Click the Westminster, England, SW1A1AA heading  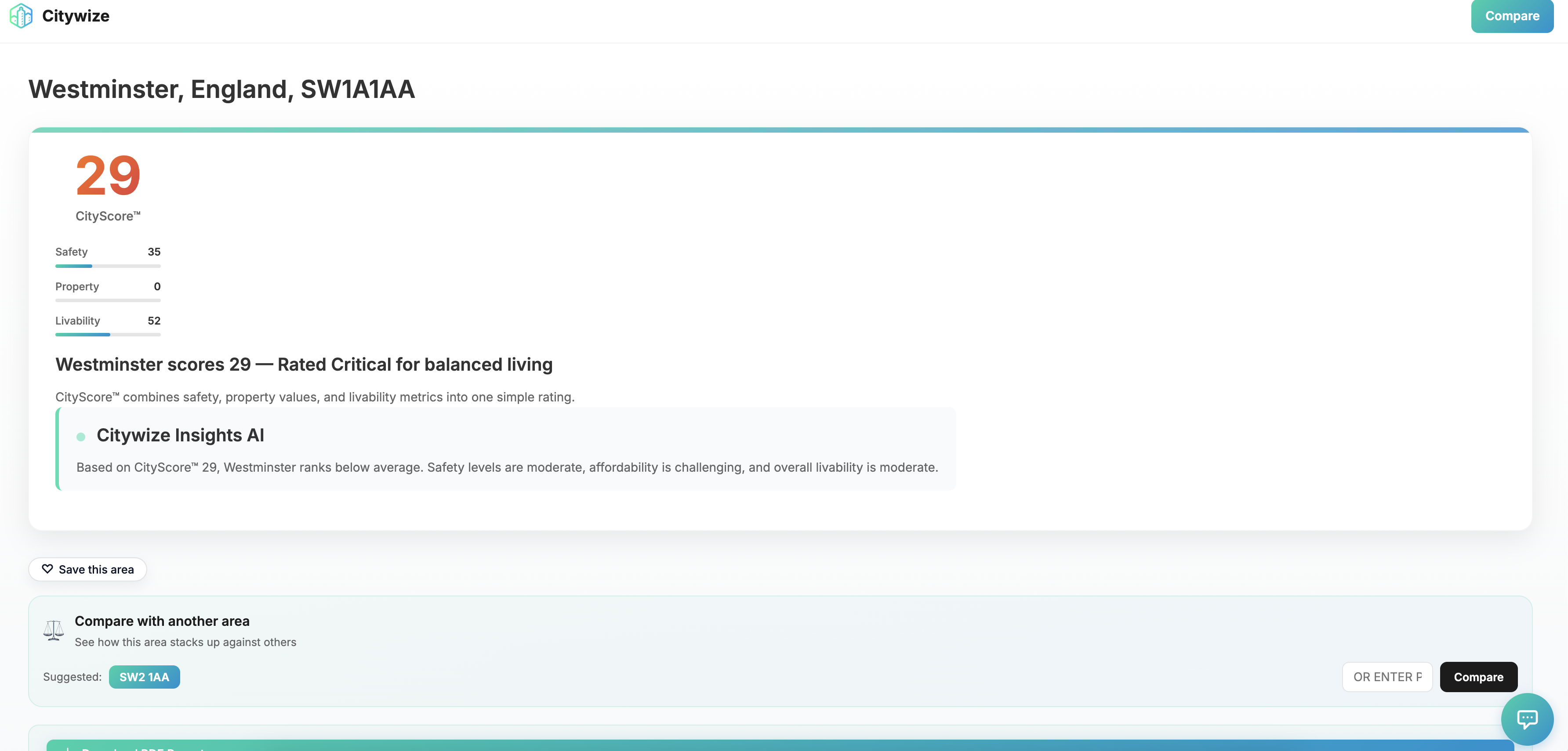(221, 90)
